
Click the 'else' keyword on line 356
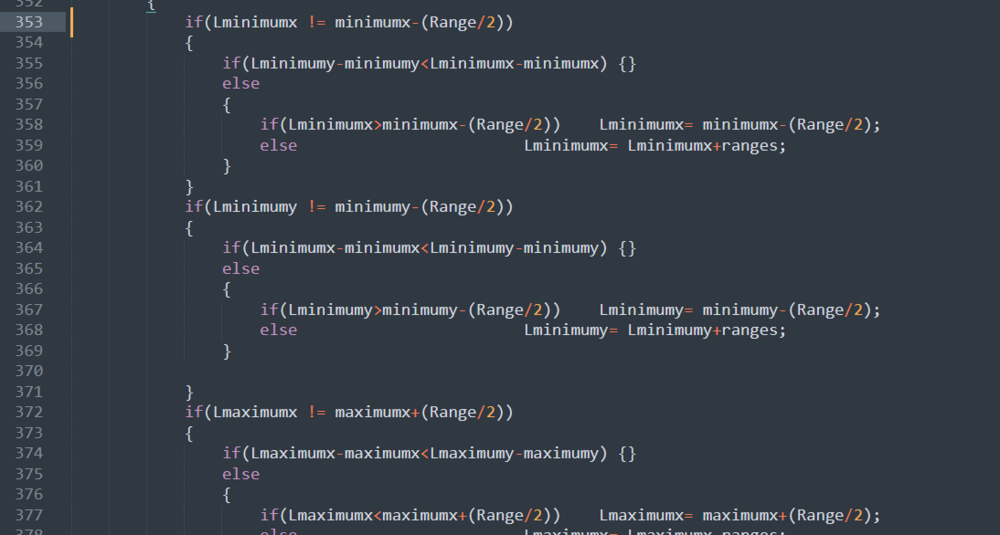pyautogui.click(x=241, y=84)
